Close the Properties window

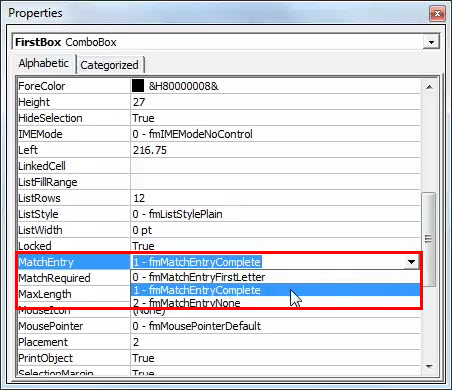pyautogui.click(x=437, y=13)
